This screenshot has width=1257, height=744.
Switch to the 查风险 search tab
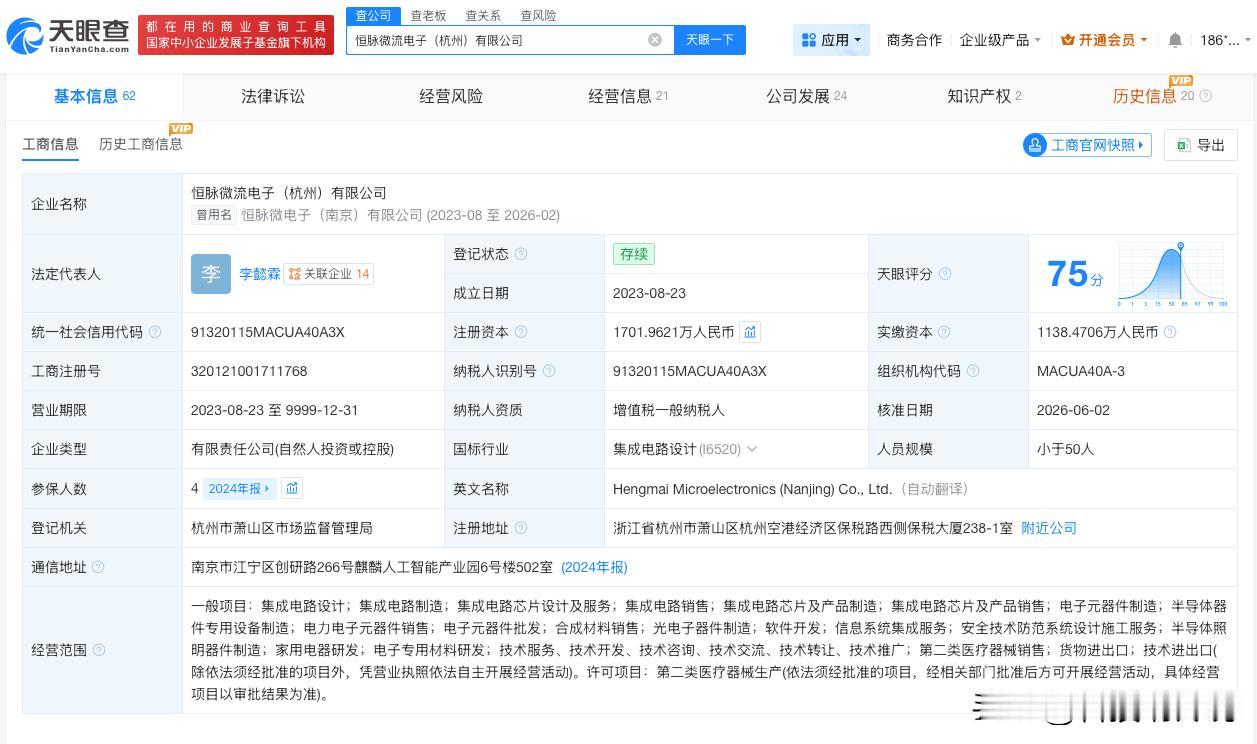click(538, 16)
